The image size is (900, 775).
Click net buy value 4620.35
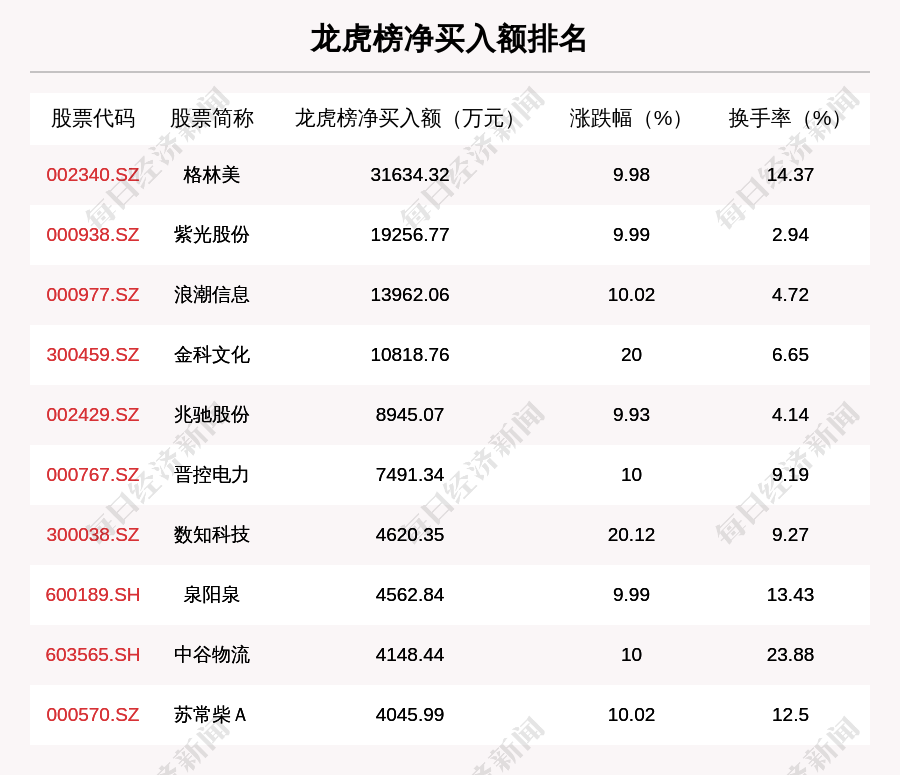[410, 534]
